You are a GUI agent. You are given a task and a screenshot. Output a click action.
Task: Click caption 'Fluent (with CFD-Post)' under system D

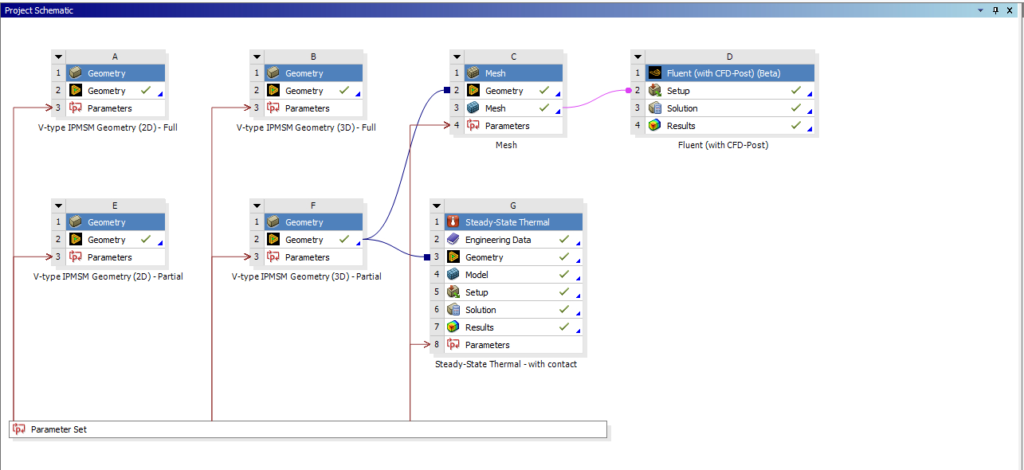coord(723,145)
